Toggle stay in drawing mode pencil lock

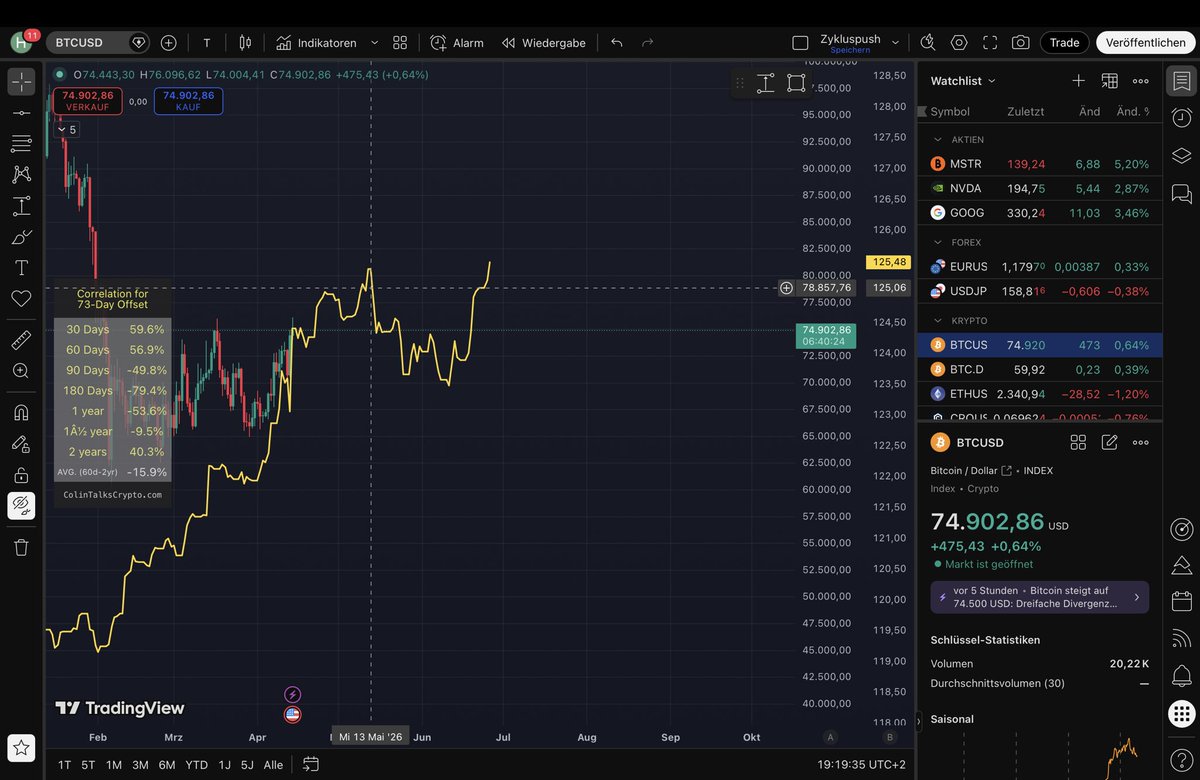point(21,443)
